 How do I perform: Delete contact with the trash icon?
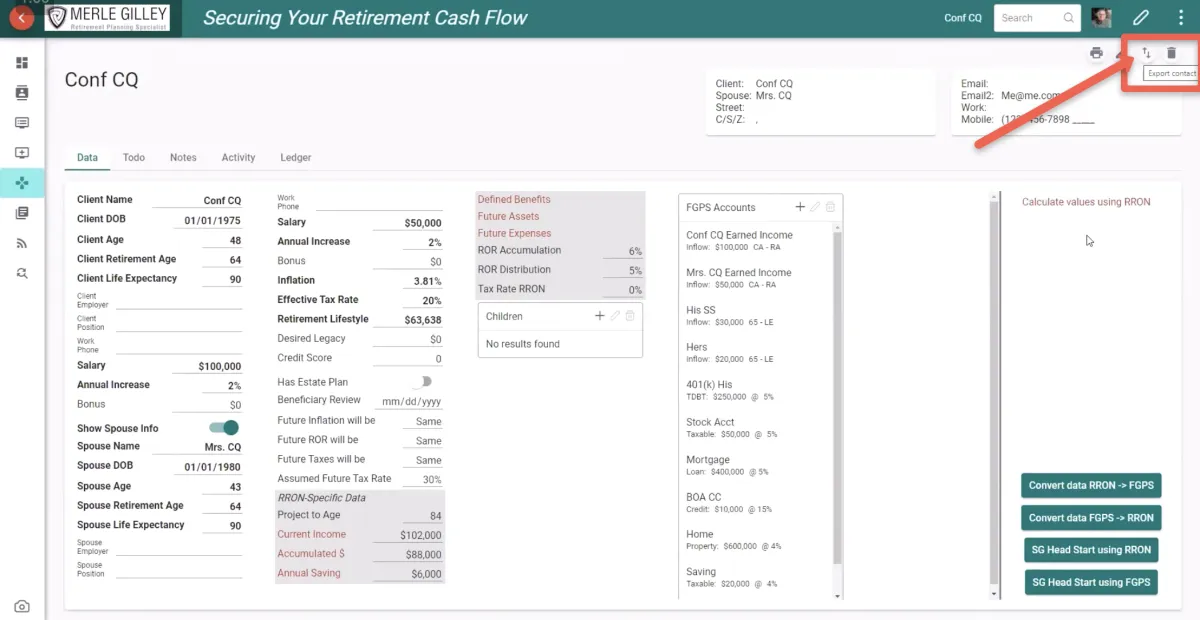click(x=1172, y=53)
